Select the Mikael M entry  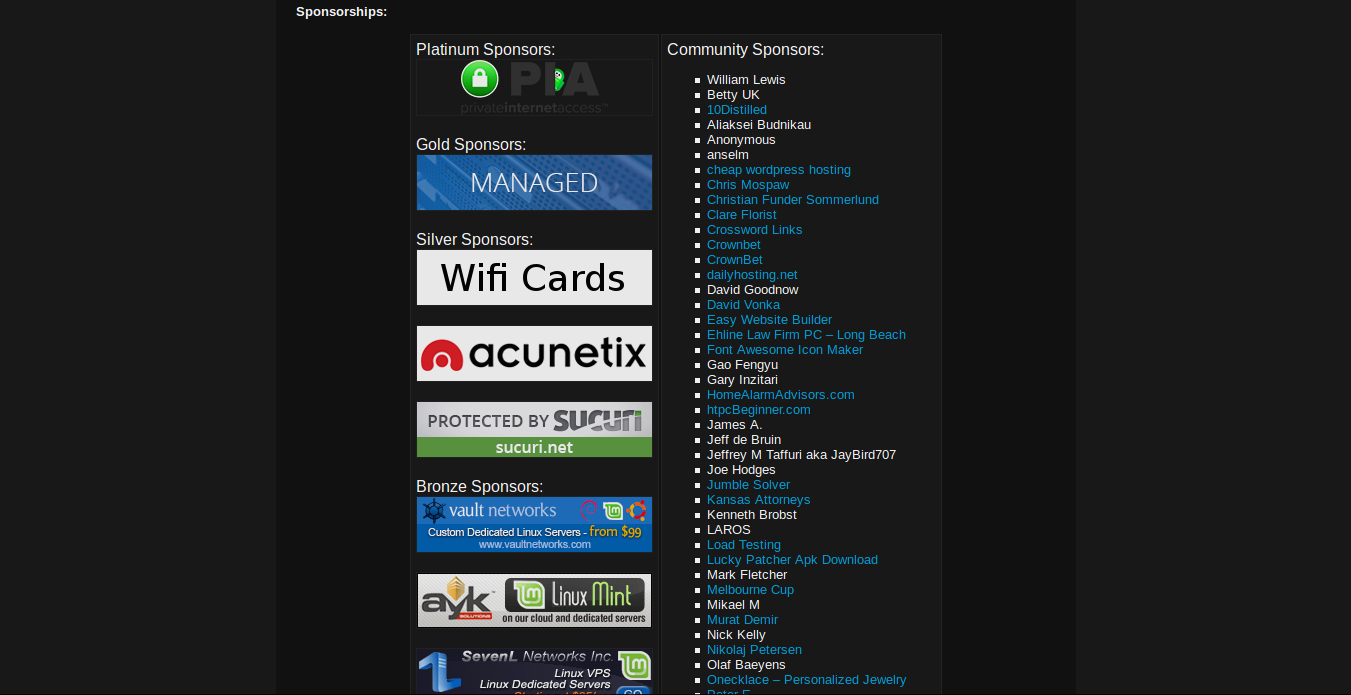[x=733, y=605]
